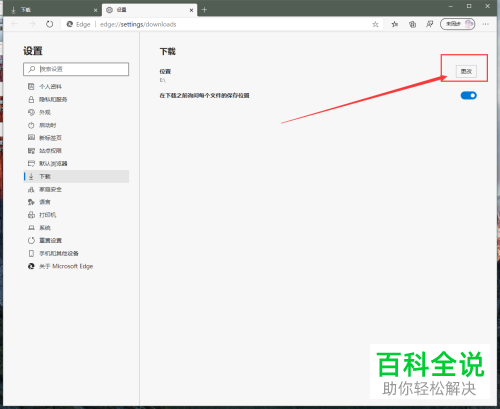The height and width of the screenshot is (409, 500).
Task: Open 关于 Microsoft Edge page
Action: (x=76, y=266)
